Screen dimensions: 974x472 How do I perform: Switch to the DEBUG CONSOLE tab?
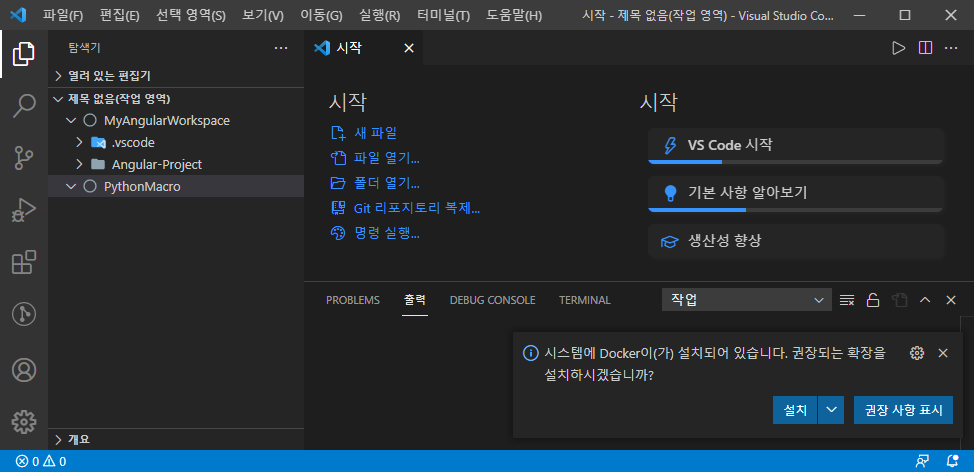(493, 300)
